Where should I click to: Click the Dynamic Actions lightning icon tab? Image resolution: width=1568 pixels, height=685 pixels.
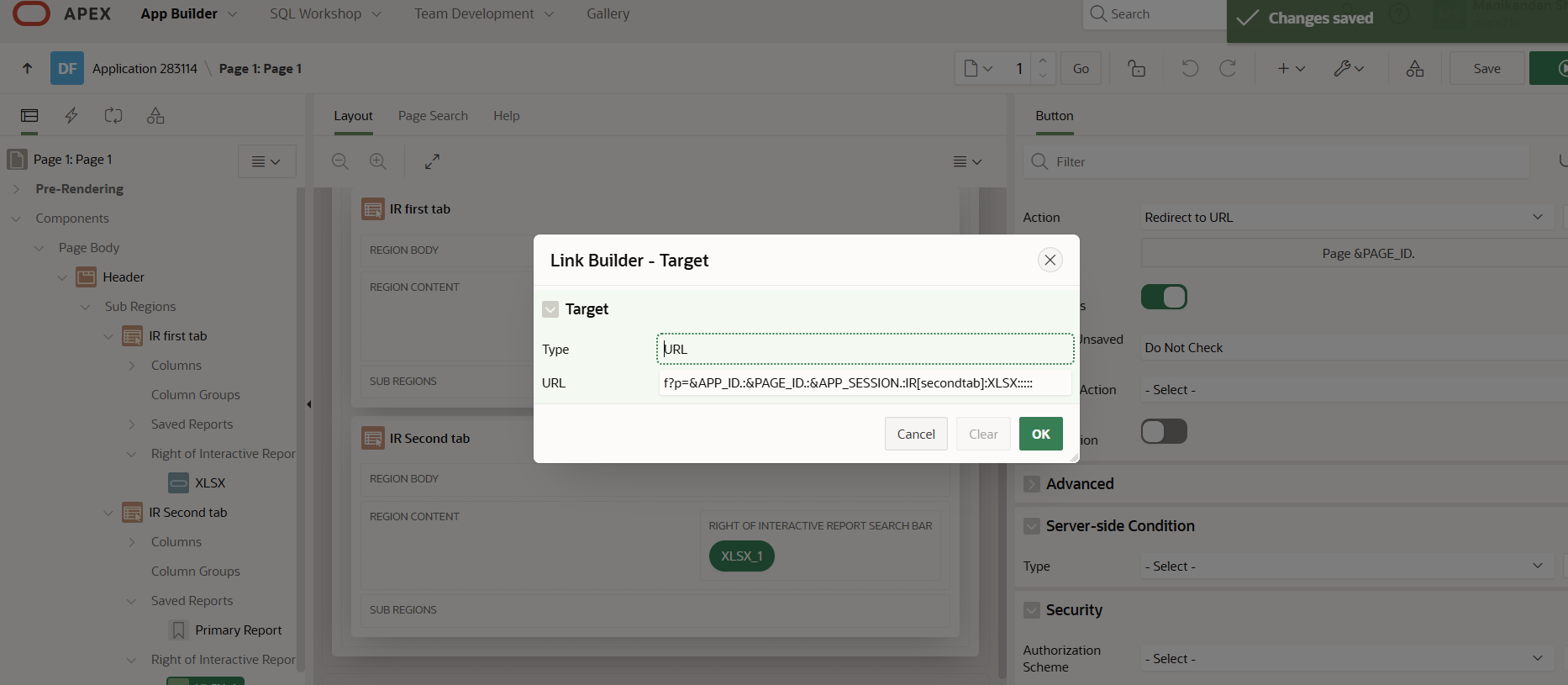point(71,116)
